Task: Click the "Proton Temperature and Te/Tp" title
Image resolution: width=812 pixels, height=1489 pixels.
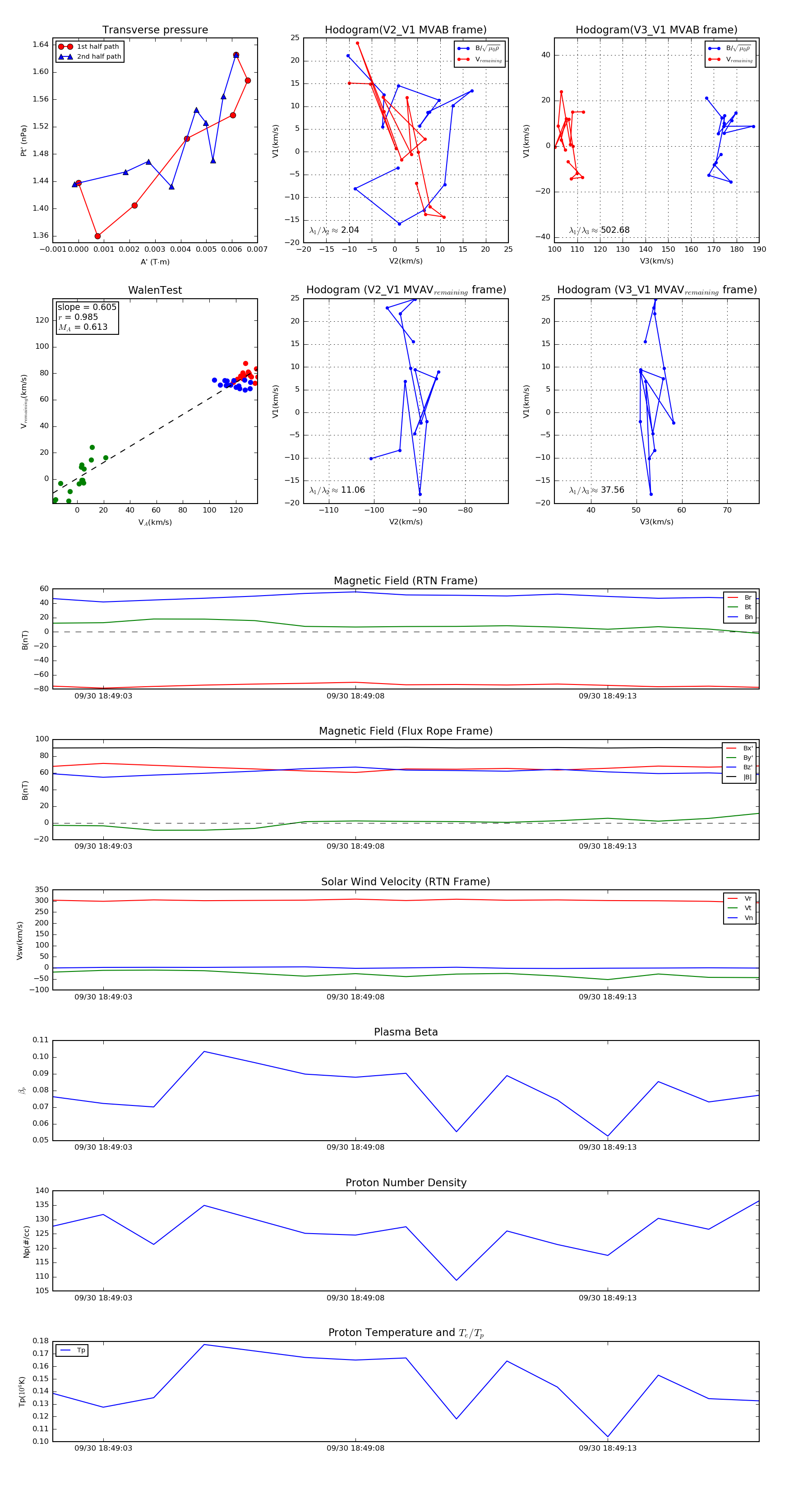Action: 406,1333
